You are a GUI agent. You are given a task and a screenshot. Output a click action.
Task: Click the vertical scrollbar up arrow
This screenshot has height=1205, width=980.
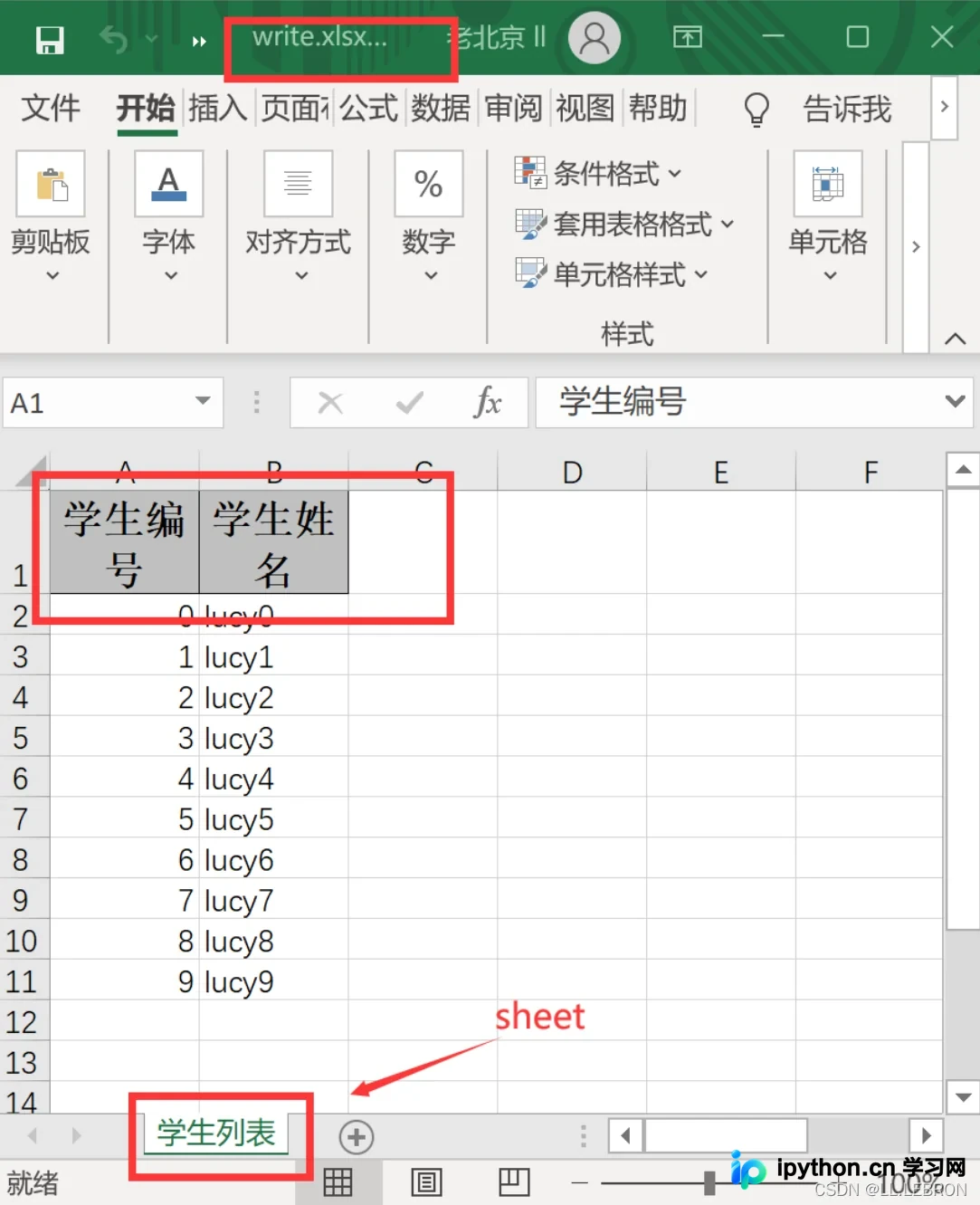tap(963, 469)
